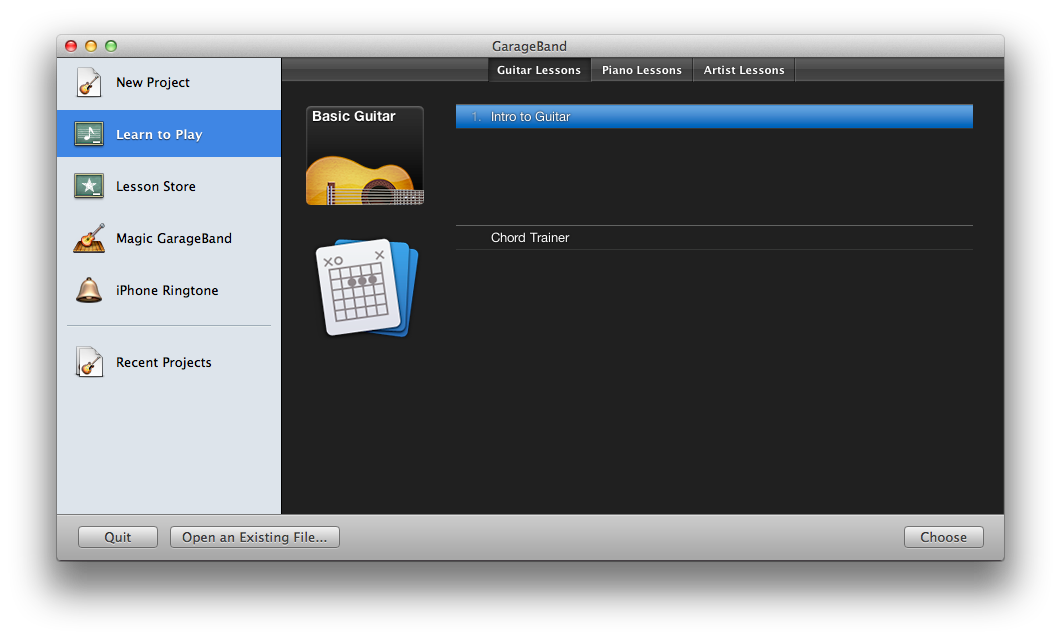The height and width of the screenshot is (640, 1061).
Task: Switch to the Artist Lessons tab
Action: [x=744, y=70]
